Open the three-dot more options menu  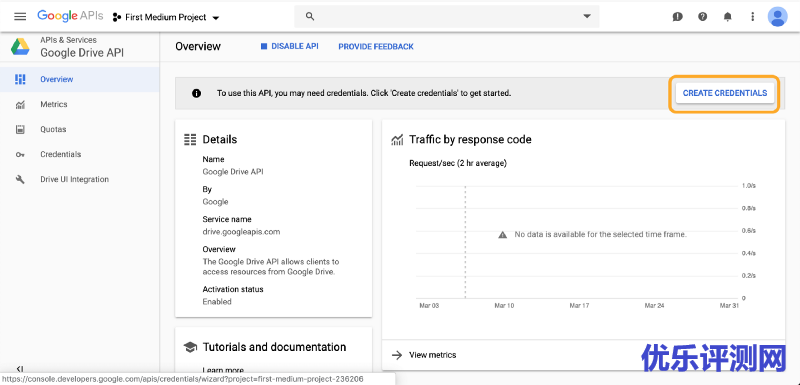(x=753, y=17)
